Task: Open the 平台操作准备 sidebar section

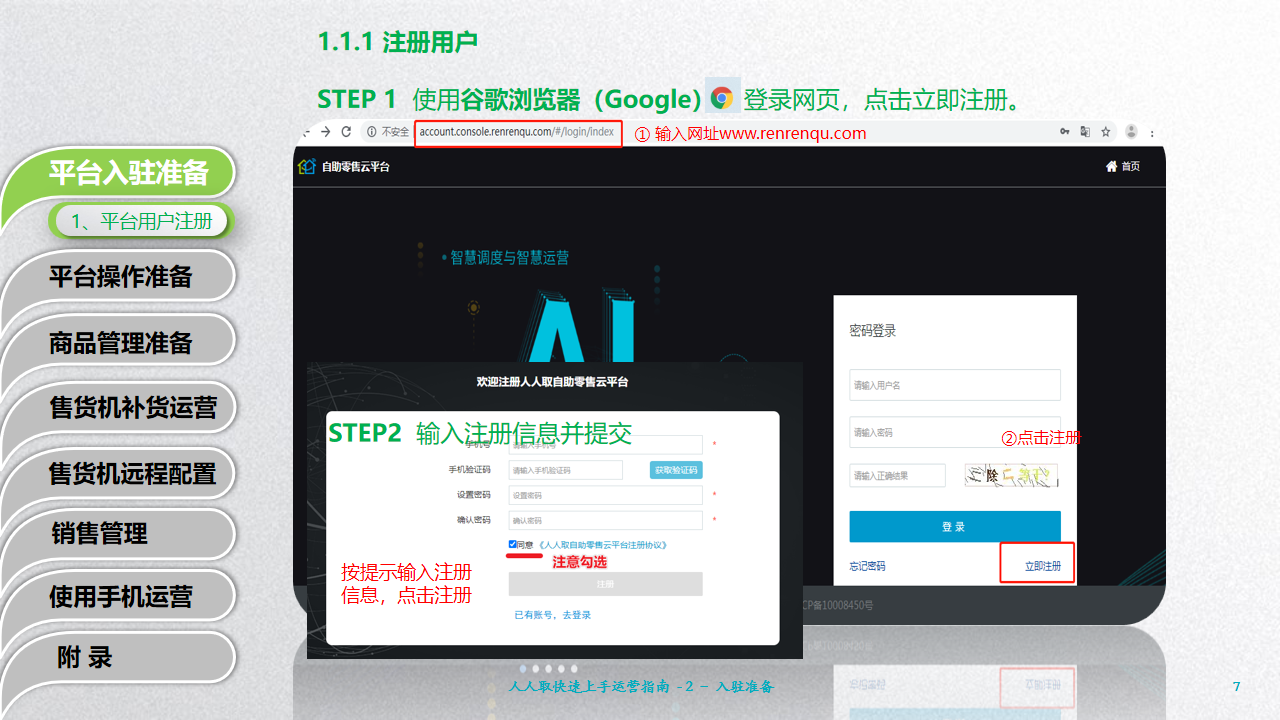Action: point(120,277)
